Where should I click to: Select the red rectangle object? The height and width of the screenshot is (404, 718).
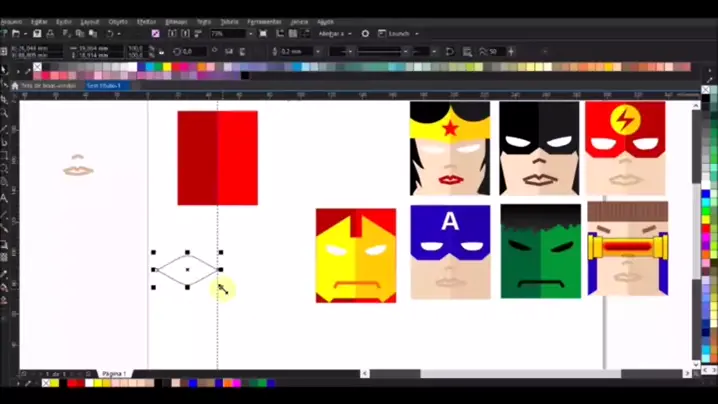218,158
